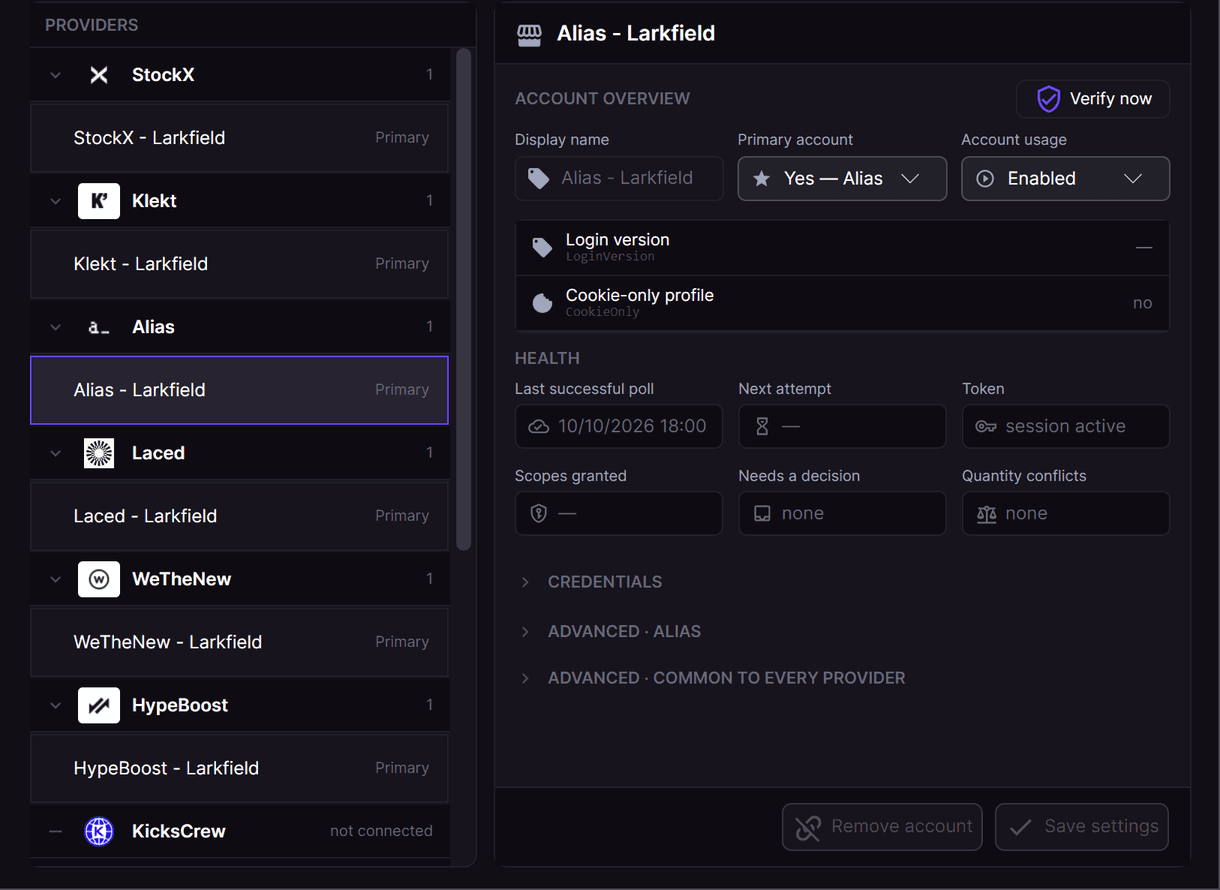Image resolution: width=1220 pixels, height=890 pixels.
Task: Click the WeTheNew logo icon
Action: pos(99,579)
